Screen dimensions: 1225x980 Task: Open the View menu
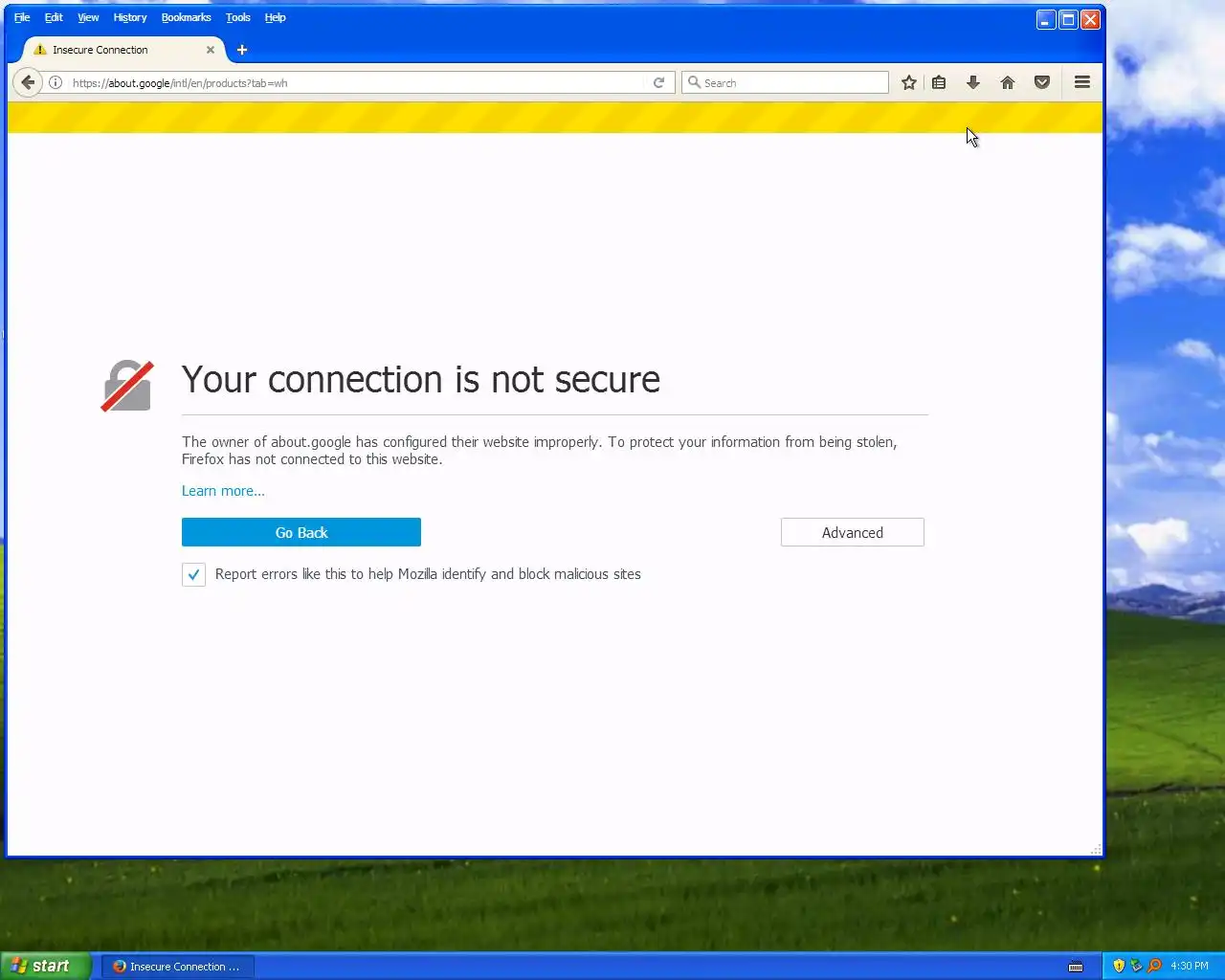88,17
